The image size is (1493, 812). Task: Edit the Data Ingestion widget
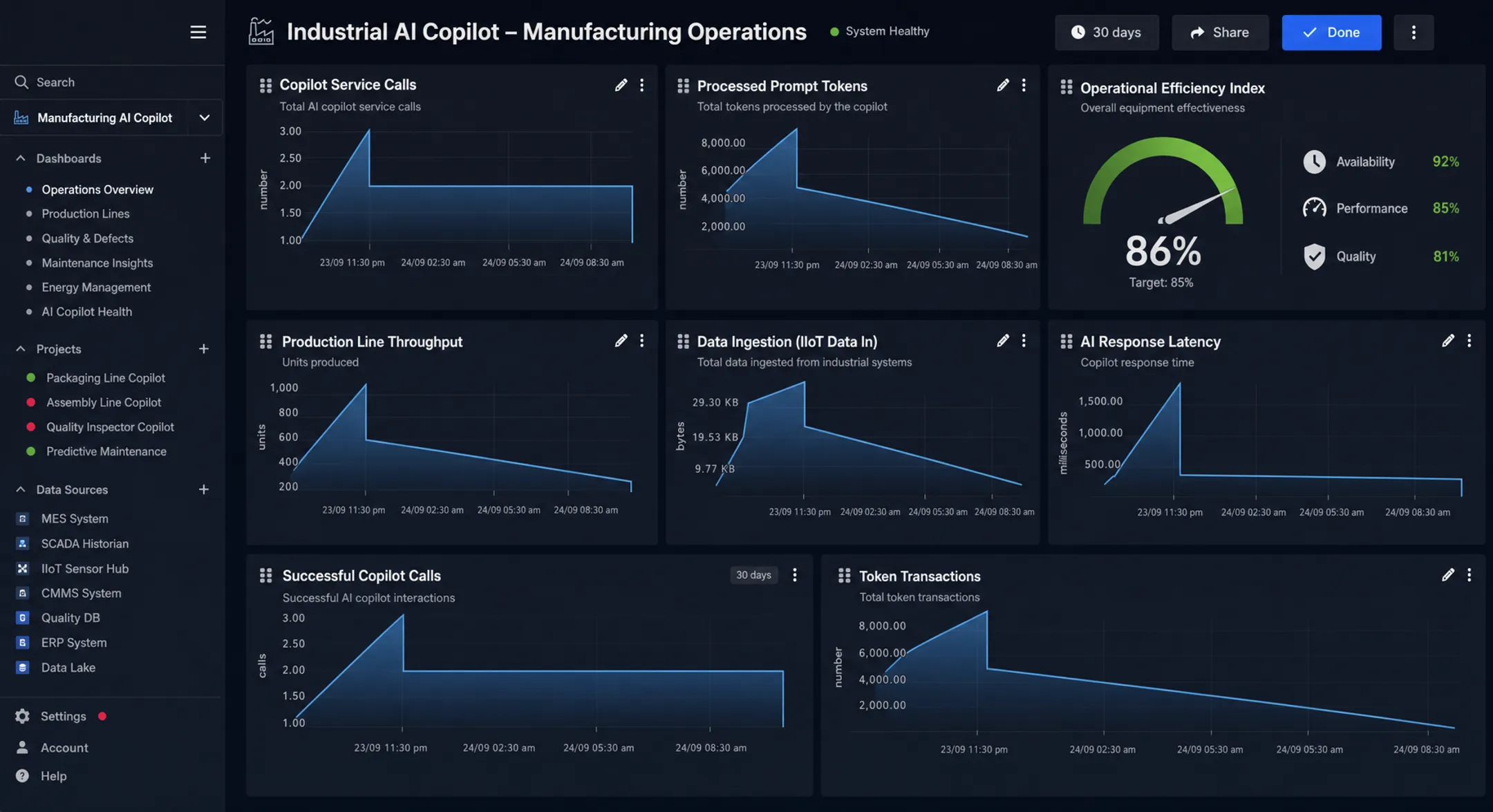(1003, 341)
